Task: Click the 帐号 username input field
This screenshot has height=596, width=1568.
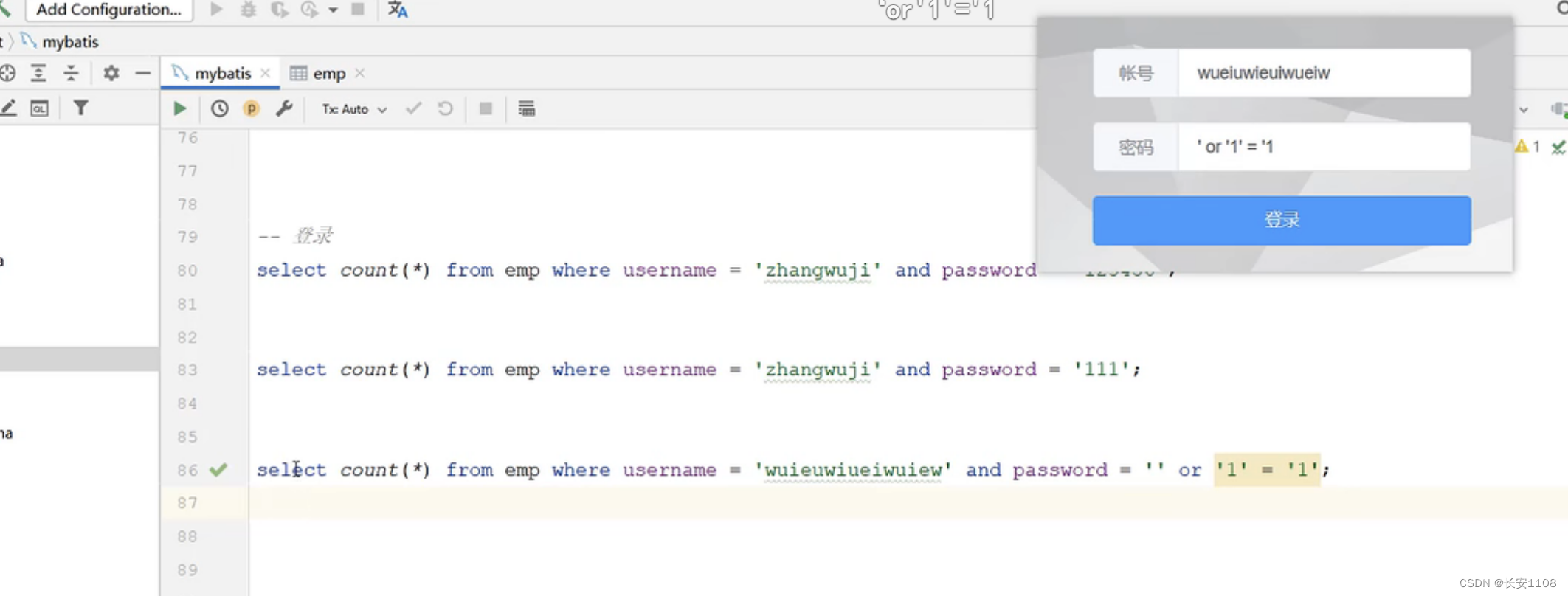Action: click(x=1324, y=73)
